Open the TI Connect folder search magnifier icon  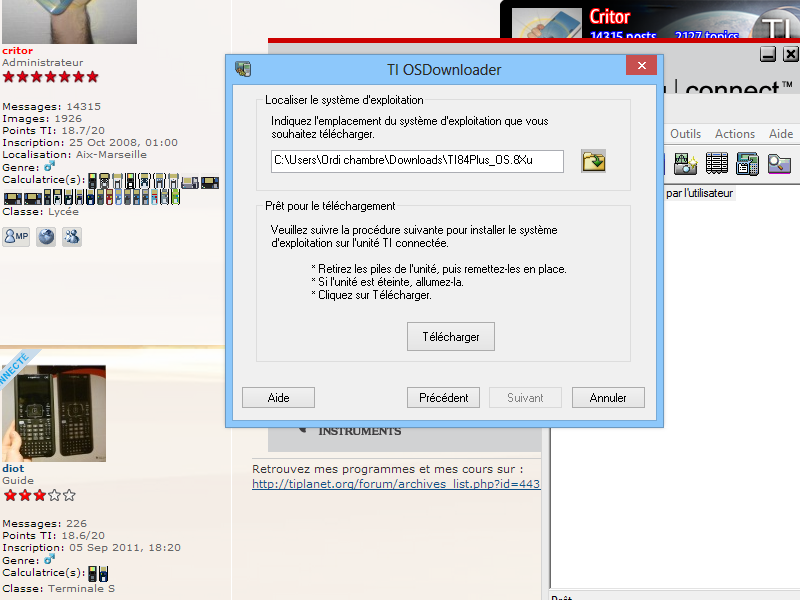tap(779, 164)
